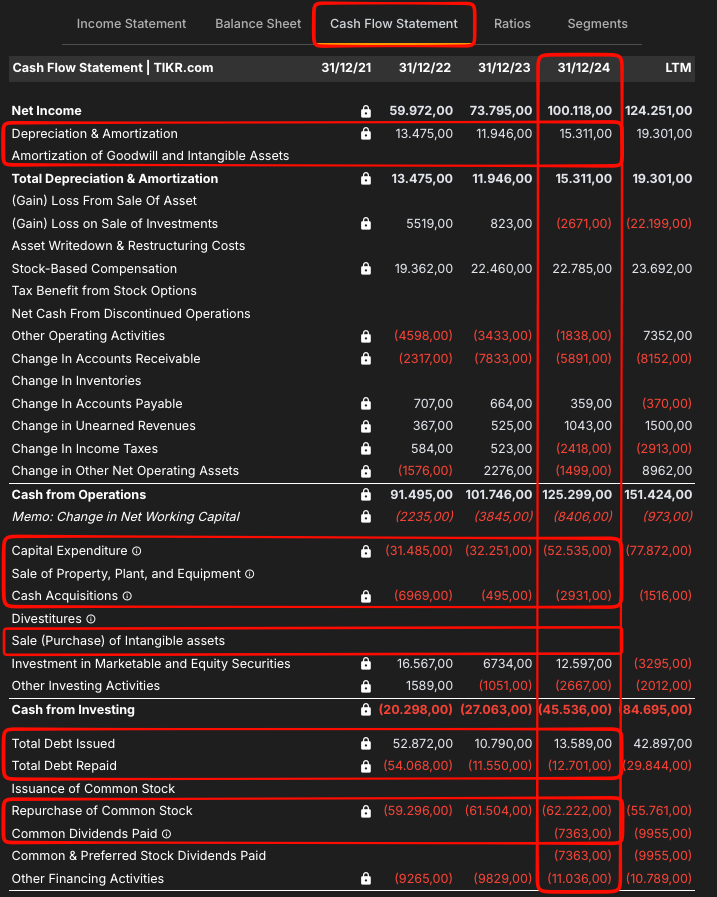Switch to the Income Statement tab
Screen dimensions: 717x897
tap(131, 24)
